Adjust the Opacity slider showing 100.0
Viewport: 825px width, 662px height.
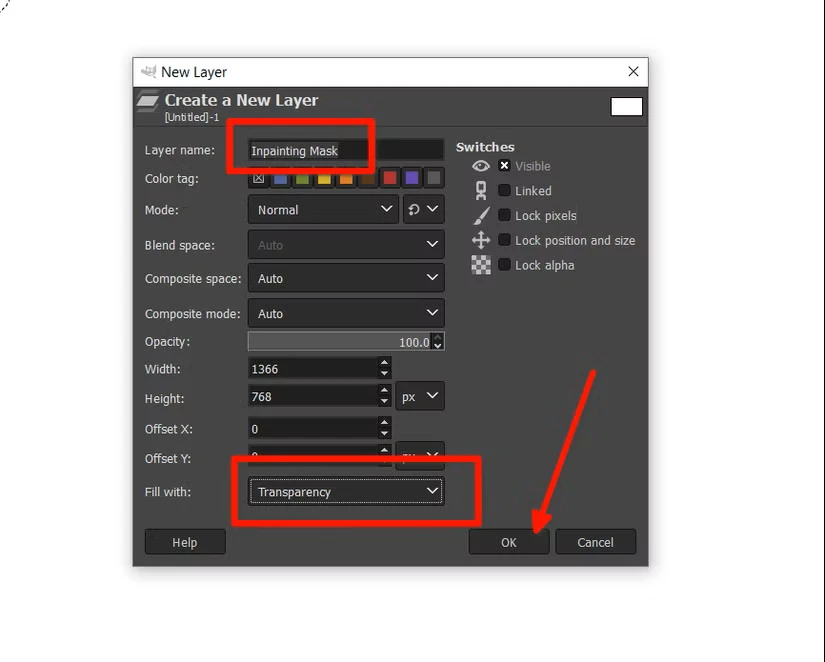340,341
